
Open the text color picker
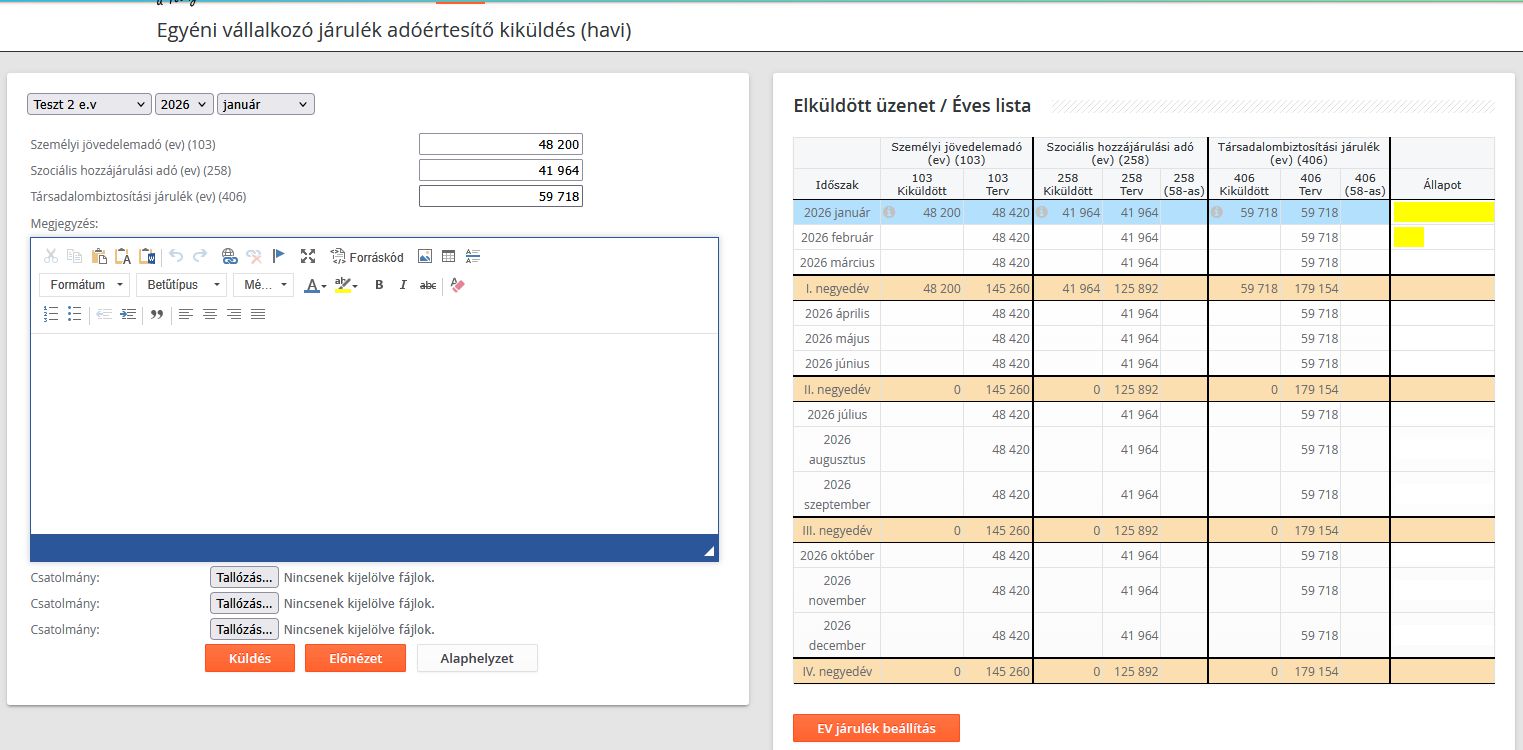coord(315,285)
